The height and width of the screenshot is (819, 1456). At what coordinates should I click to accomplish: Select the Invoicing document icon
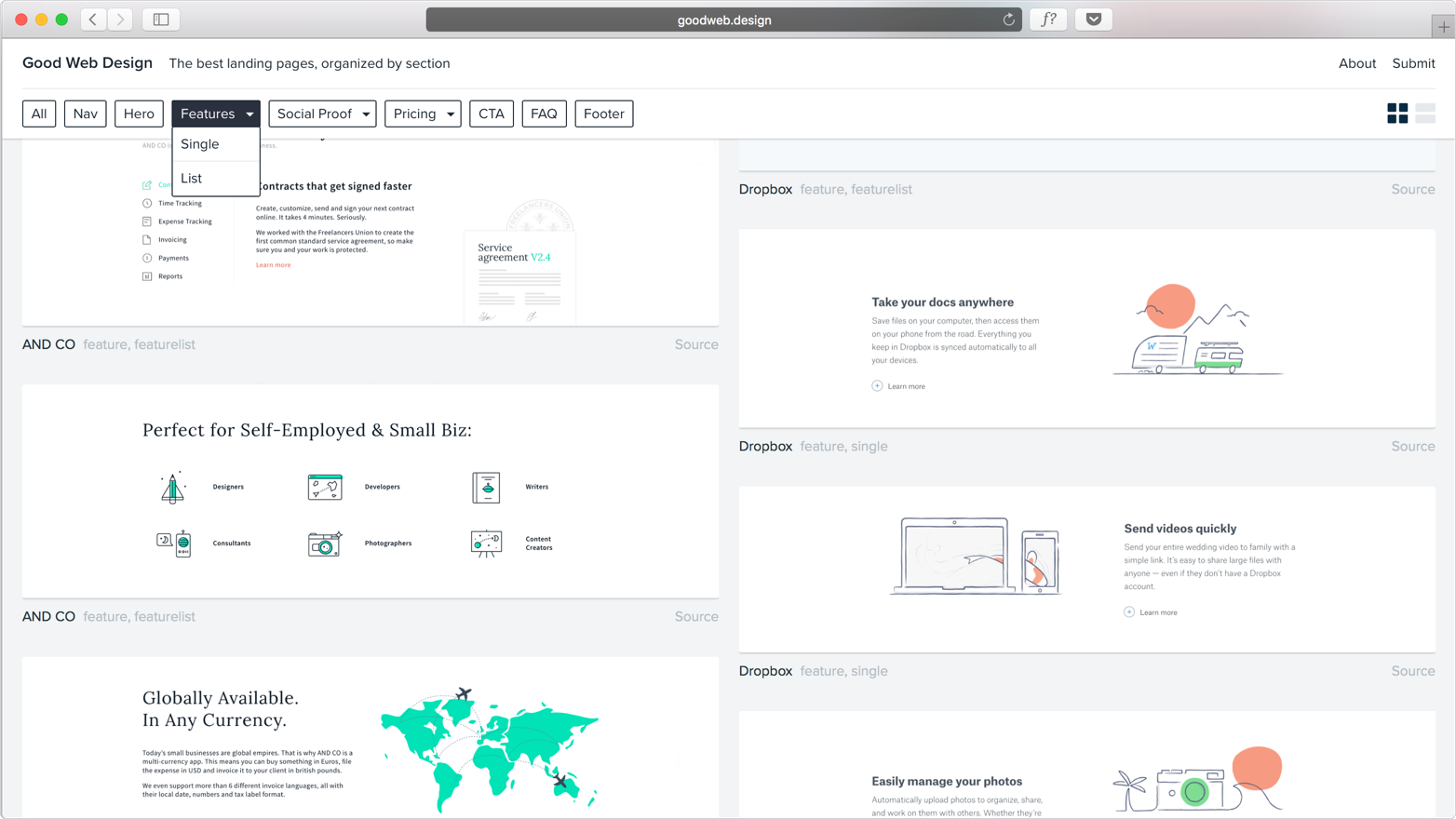[147, 239]
